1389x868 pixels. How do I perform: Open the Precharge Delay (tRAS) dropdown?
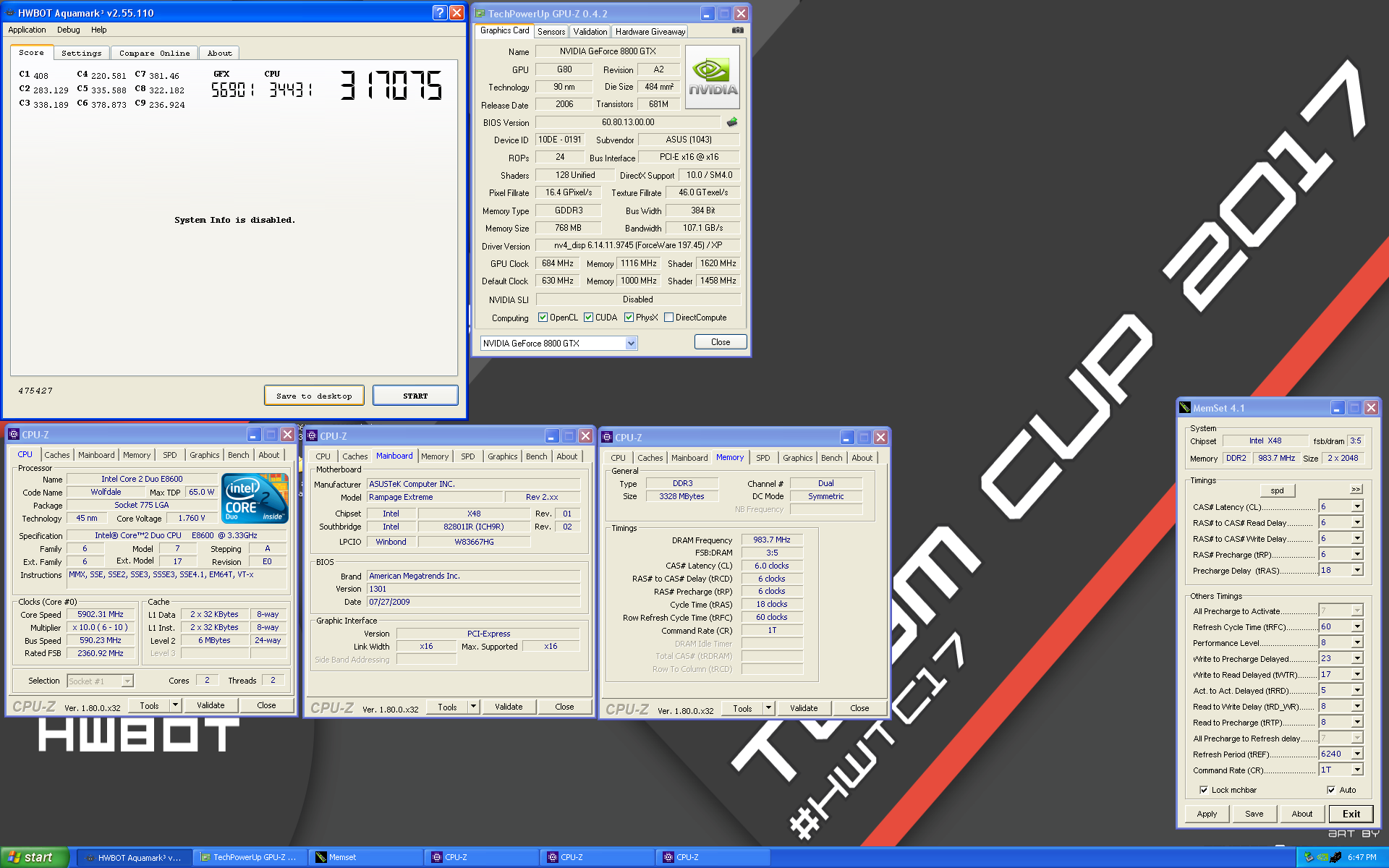click(x=1357, y=570)
